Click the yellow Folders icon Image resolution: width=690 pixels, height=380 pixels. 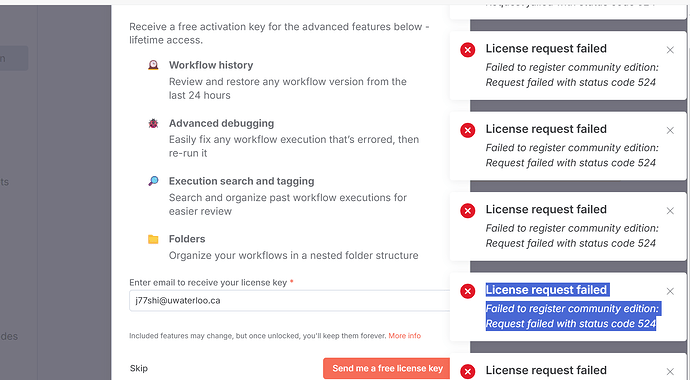(153, 239)
